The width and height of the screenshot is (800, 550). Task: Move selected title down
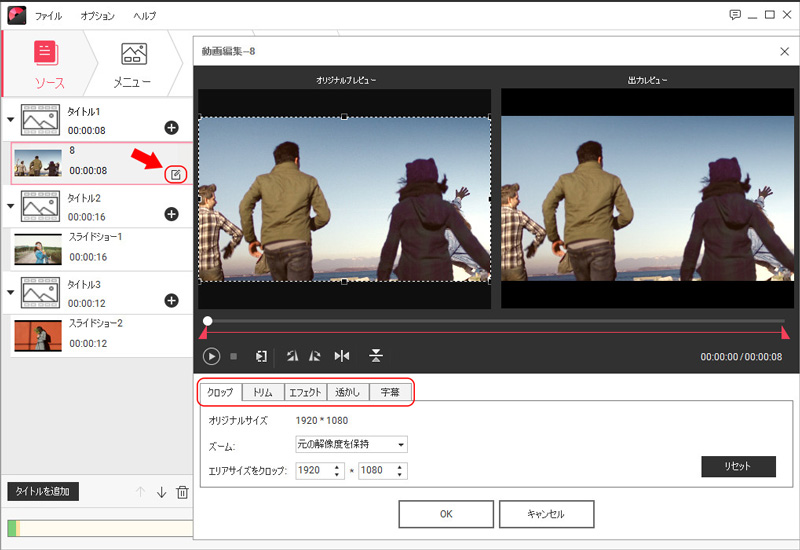[161, 492]
